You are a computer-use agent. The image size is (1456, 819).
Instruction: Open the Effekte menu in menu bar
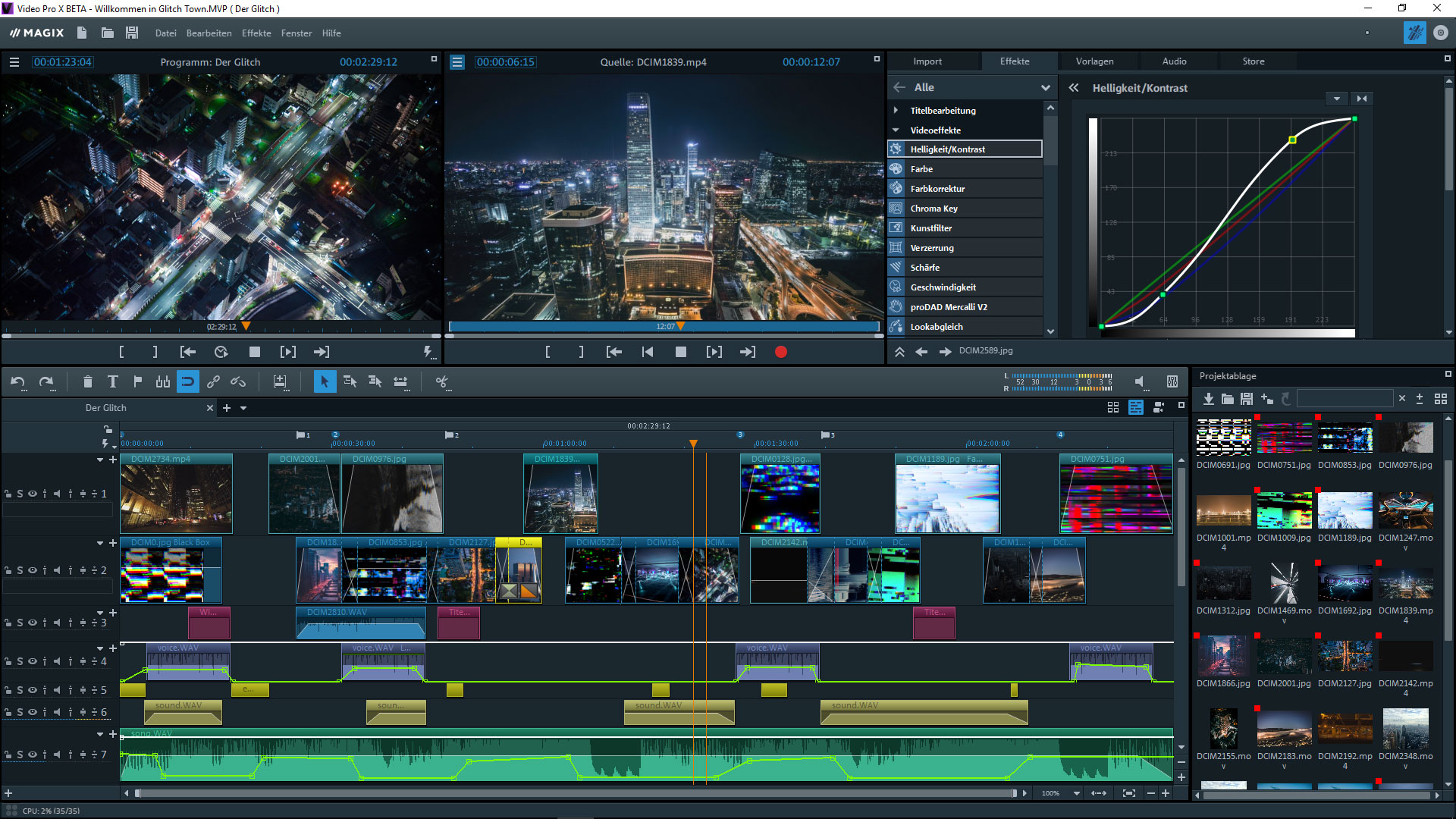tap(256, 33)
